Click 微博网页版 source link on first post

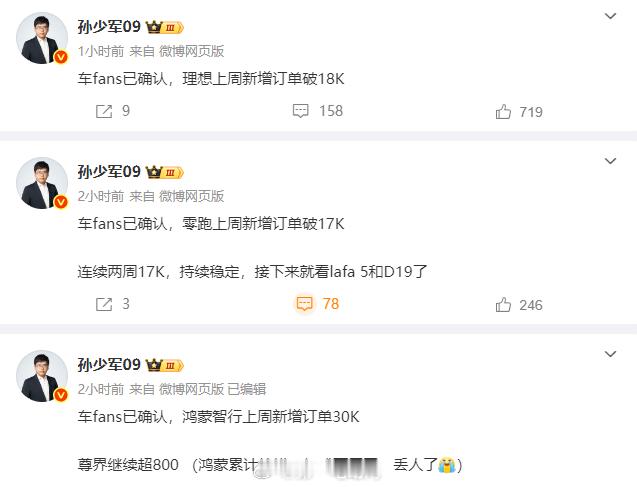click(191, 51)
